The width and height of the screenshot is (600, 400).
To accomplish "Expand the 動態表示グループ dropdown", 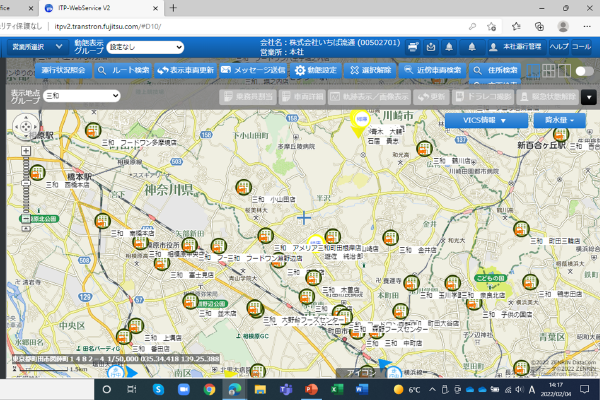I will point(146,47).
